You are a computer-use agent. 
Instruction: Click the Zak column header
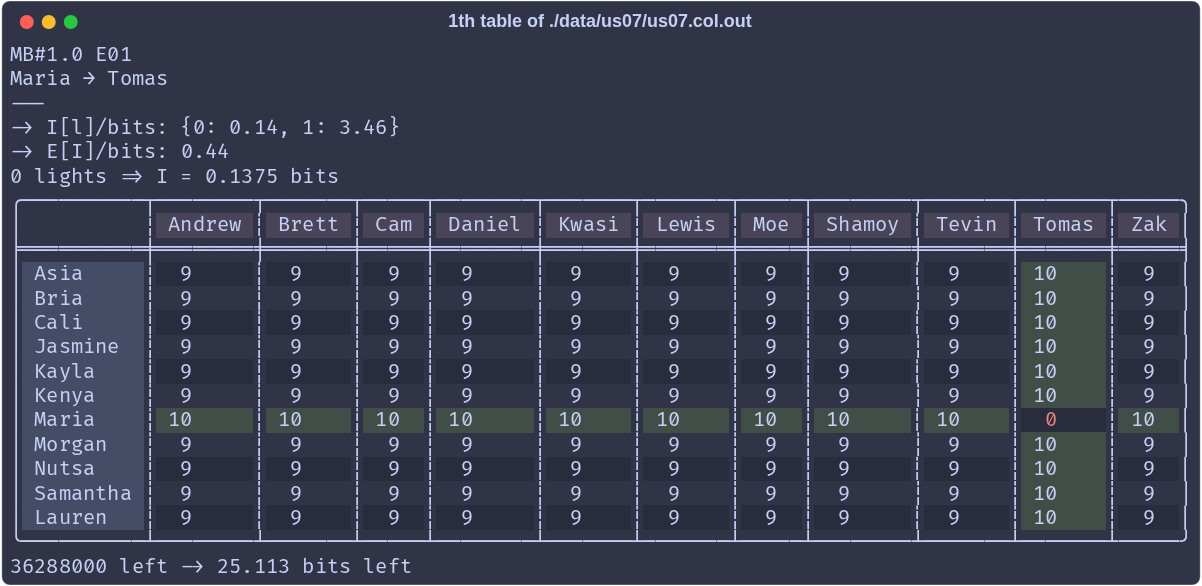click(1149, 224)
